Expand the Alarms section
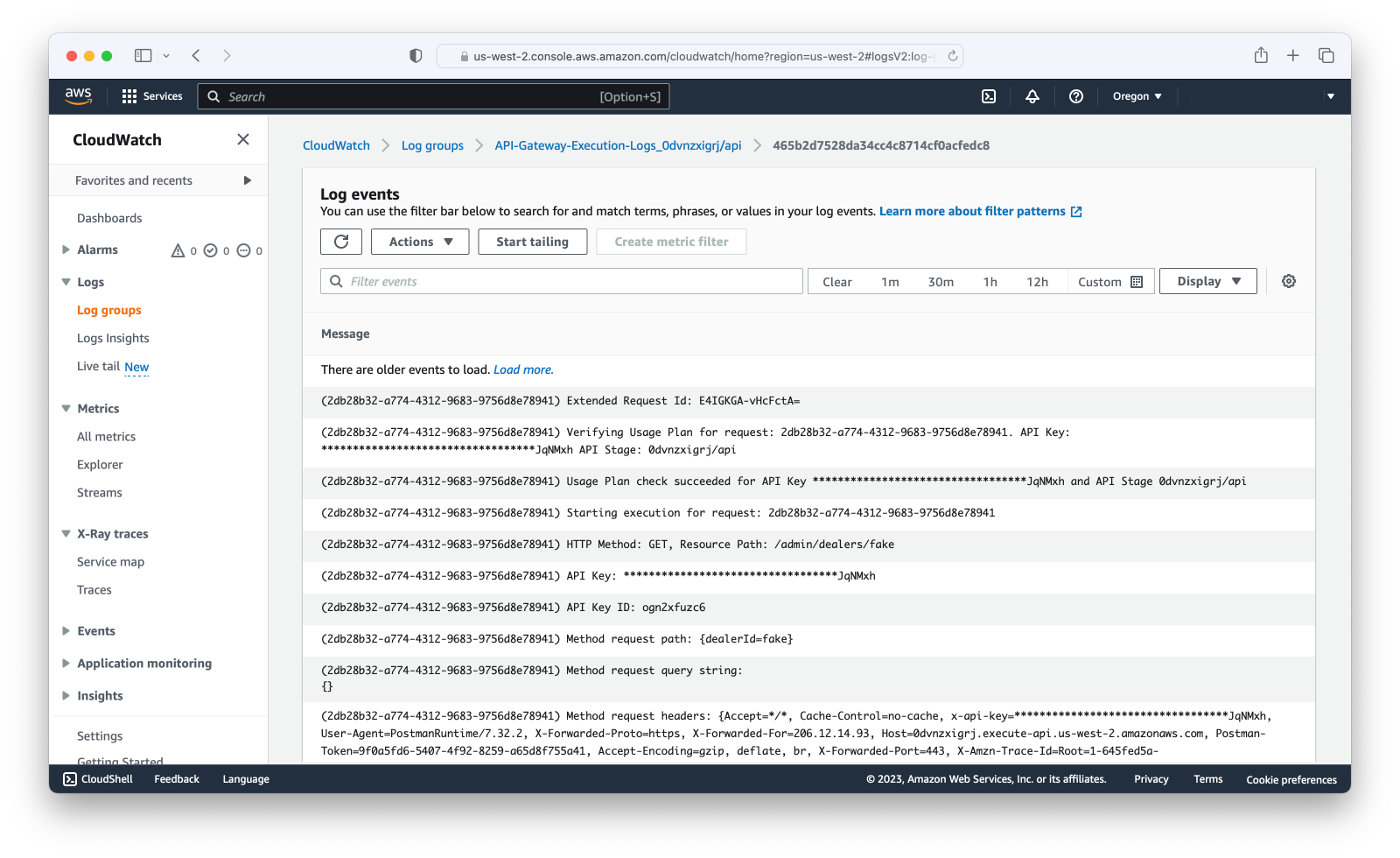The width and height of the screenshot is (1400, 858). click(66, 250)
